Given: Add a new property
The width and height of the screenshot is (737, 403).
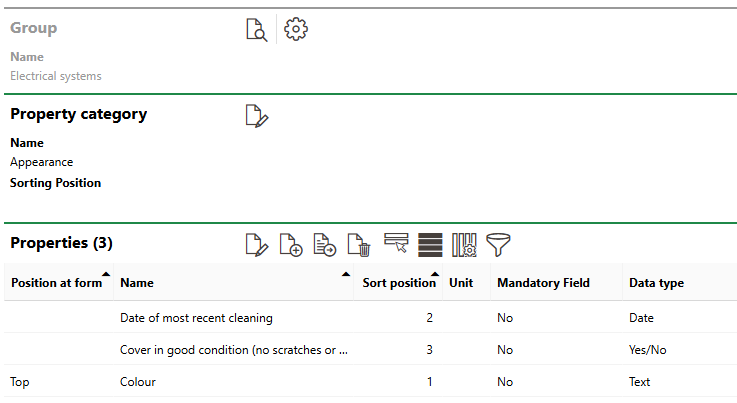Looking at the screenshot, I should click(291, 244).
